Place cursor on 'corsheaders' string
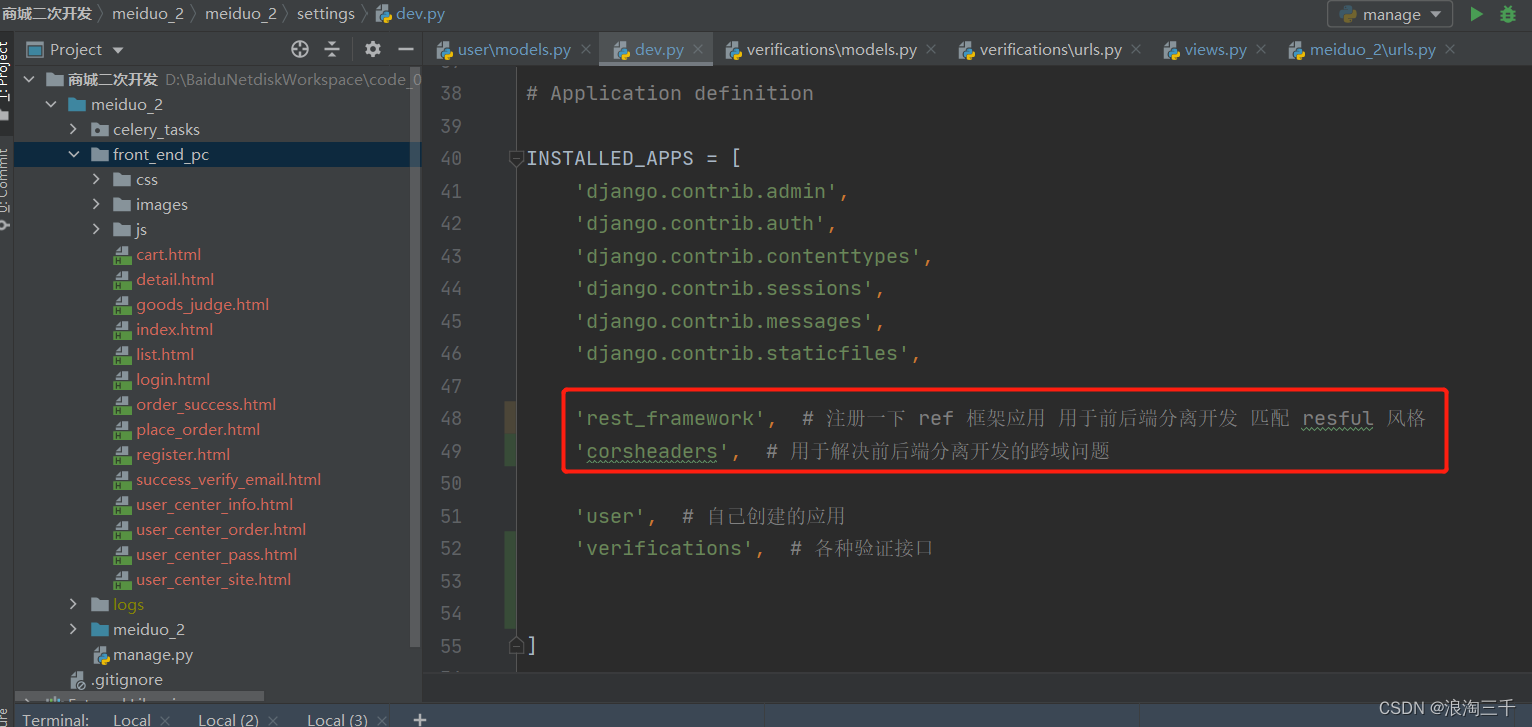The height and width of the screenshot is (727, 1532). point(652,451)
